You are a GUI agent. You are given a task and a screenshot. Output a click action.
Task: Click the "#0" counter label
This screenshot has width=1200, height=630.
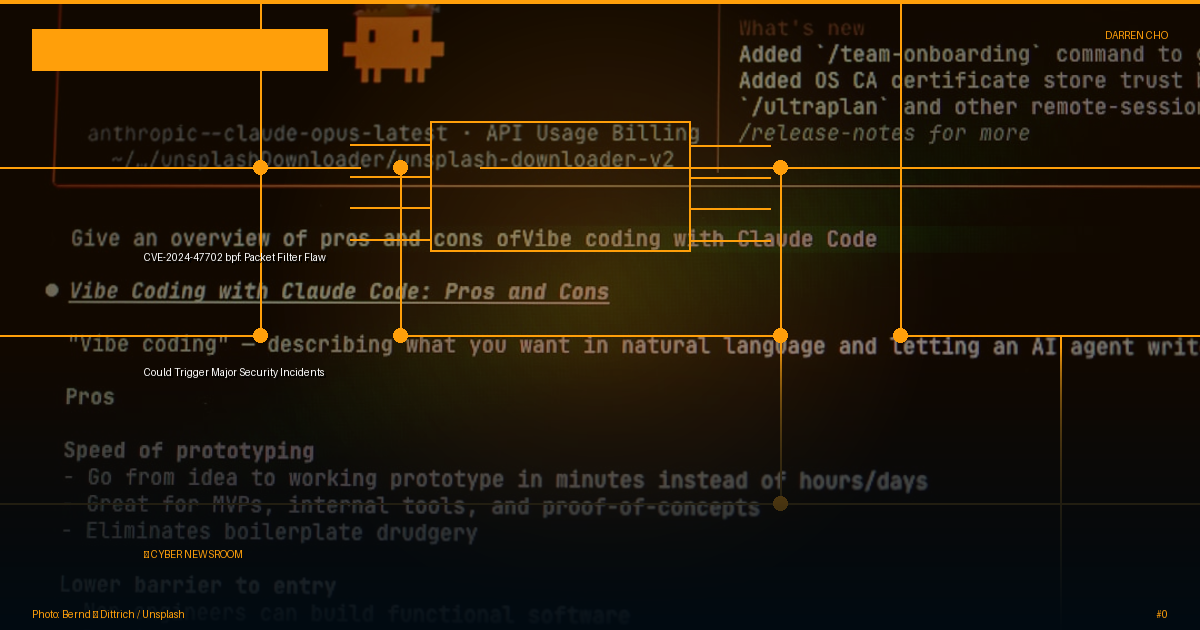point(1161,614)
